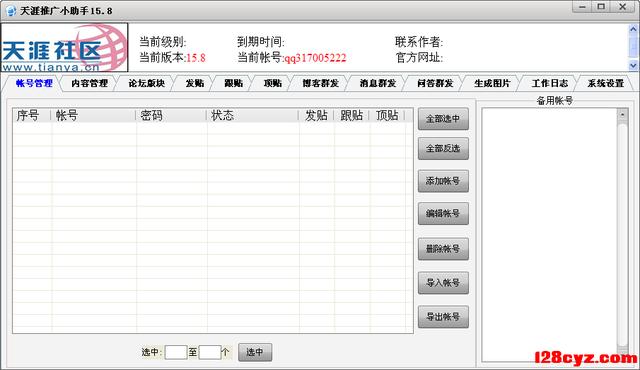This screenshot has width=640, height=370.
Task: Switch to the 帐号管理 tab
Action: click(34, 83)
